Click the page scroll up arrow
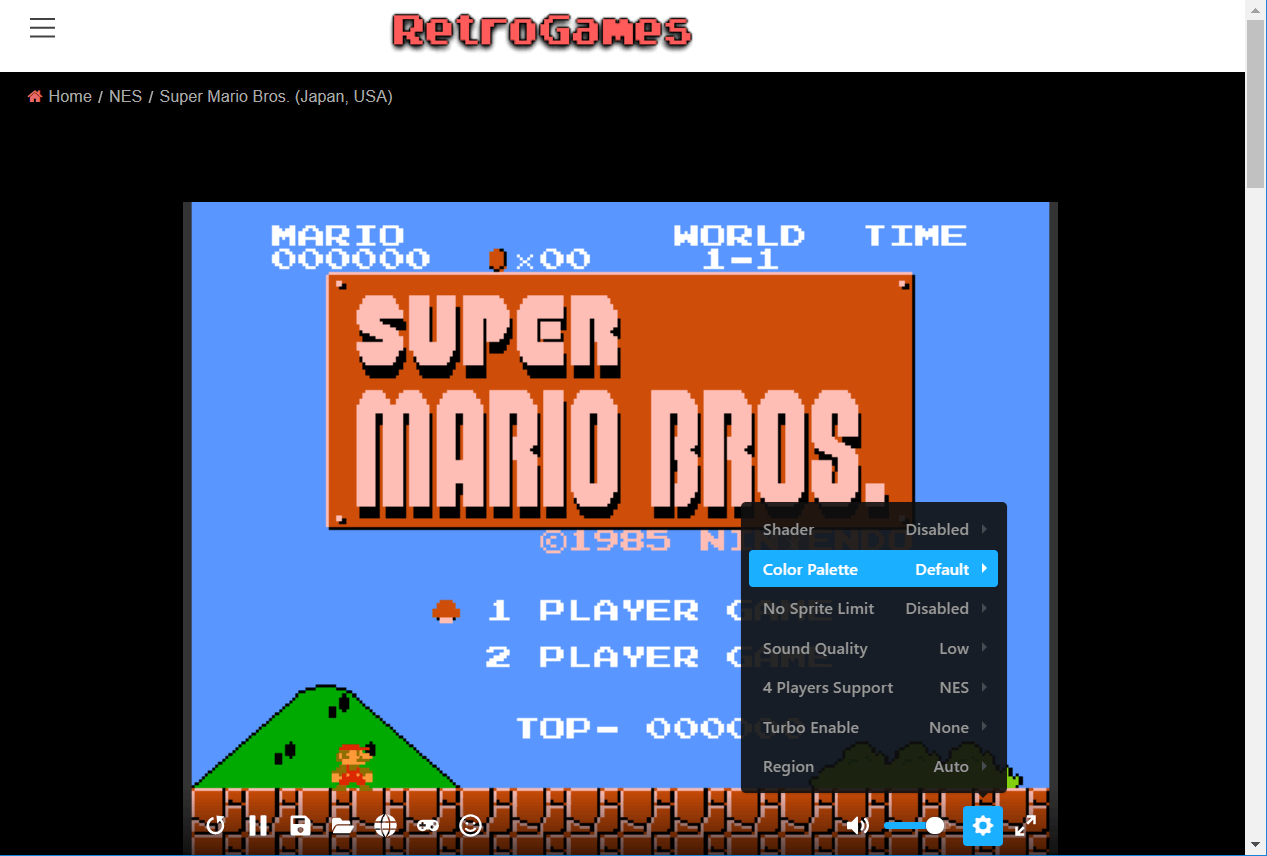This screenshot has width=1267, height=856. point(1255,9)
